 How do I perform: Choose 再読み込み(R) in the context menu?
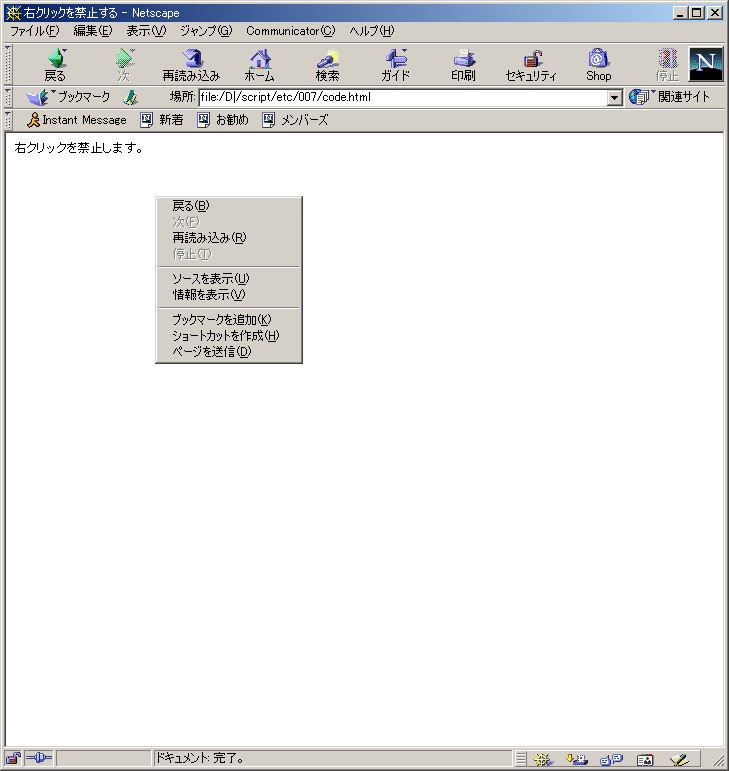click(x=229, y=238)
